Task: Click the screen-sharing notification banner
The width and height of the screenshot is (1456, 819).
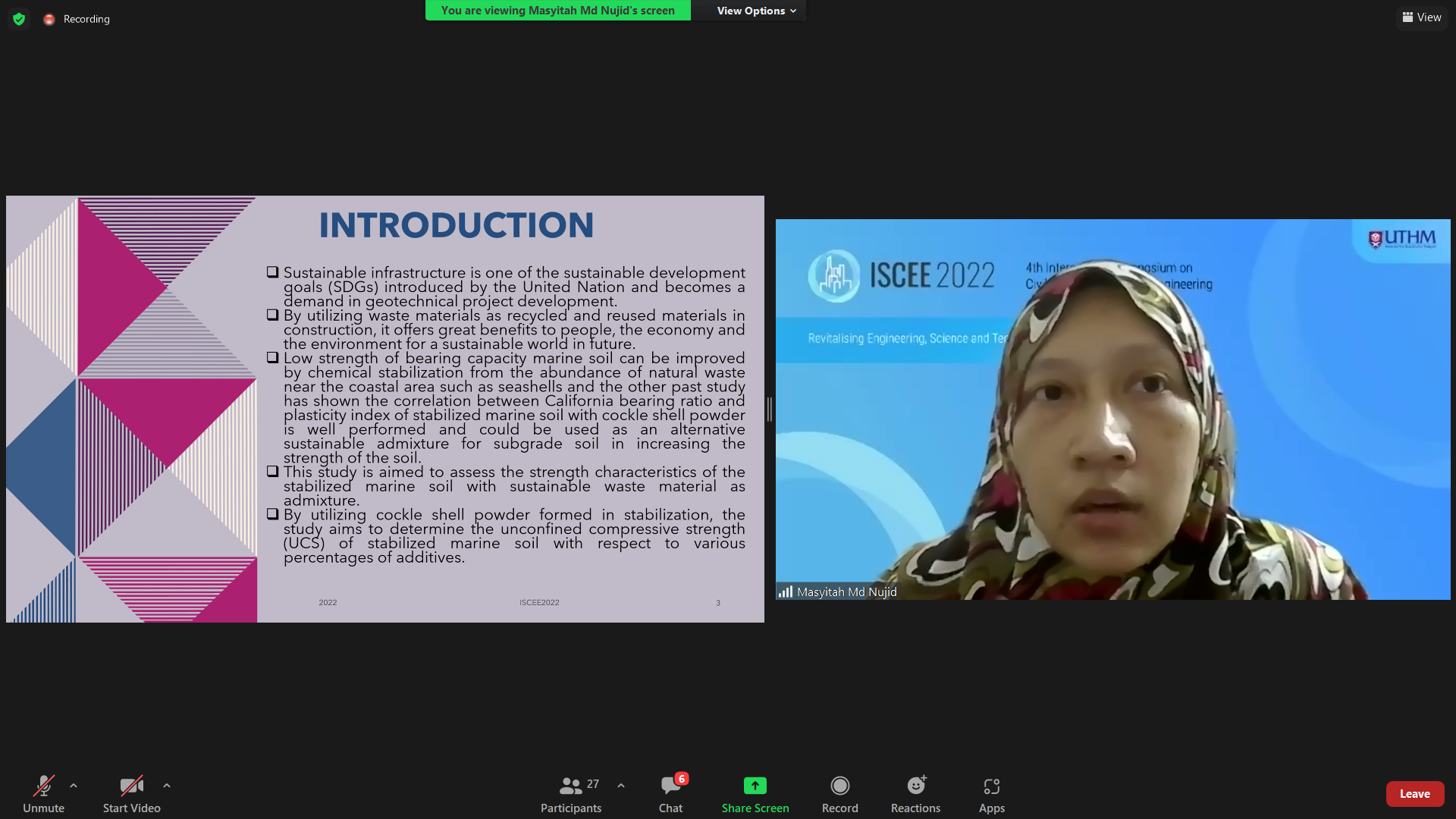Action: click(557, 11)
